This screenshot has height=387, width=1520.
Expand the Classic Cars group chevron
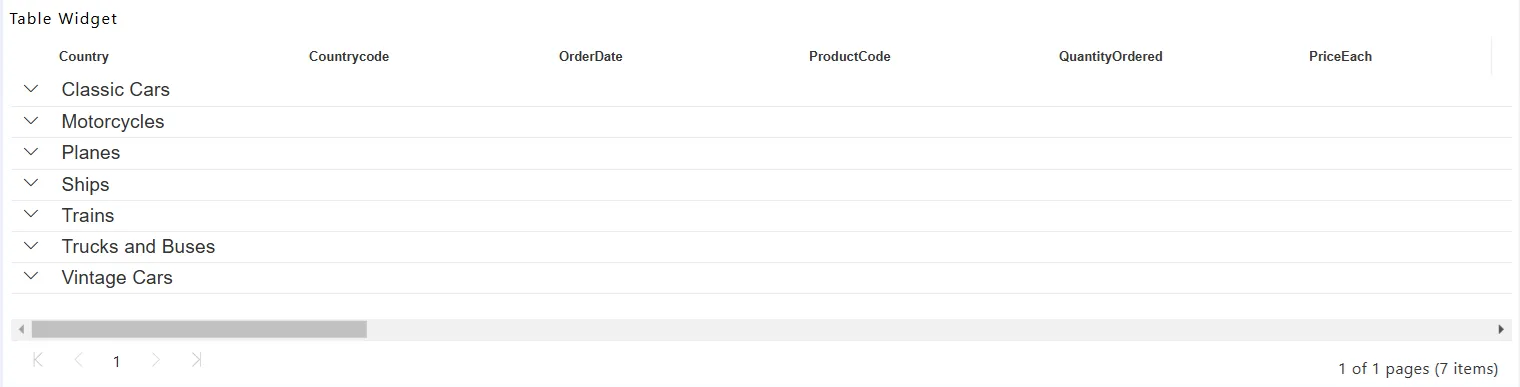(x=31, y=89)
